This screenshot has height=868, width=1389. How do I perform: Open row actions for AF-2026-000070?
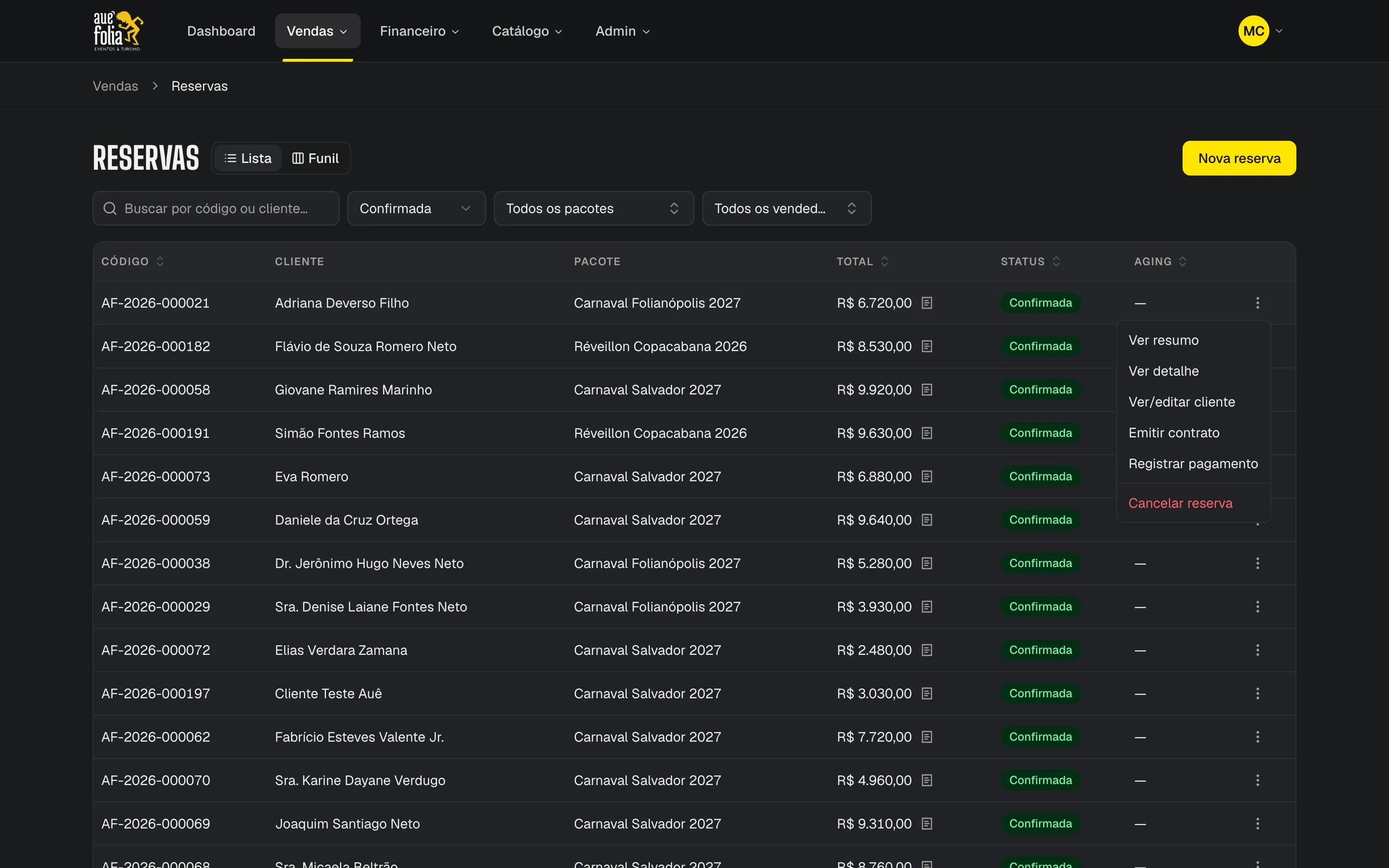point(1257,780)
